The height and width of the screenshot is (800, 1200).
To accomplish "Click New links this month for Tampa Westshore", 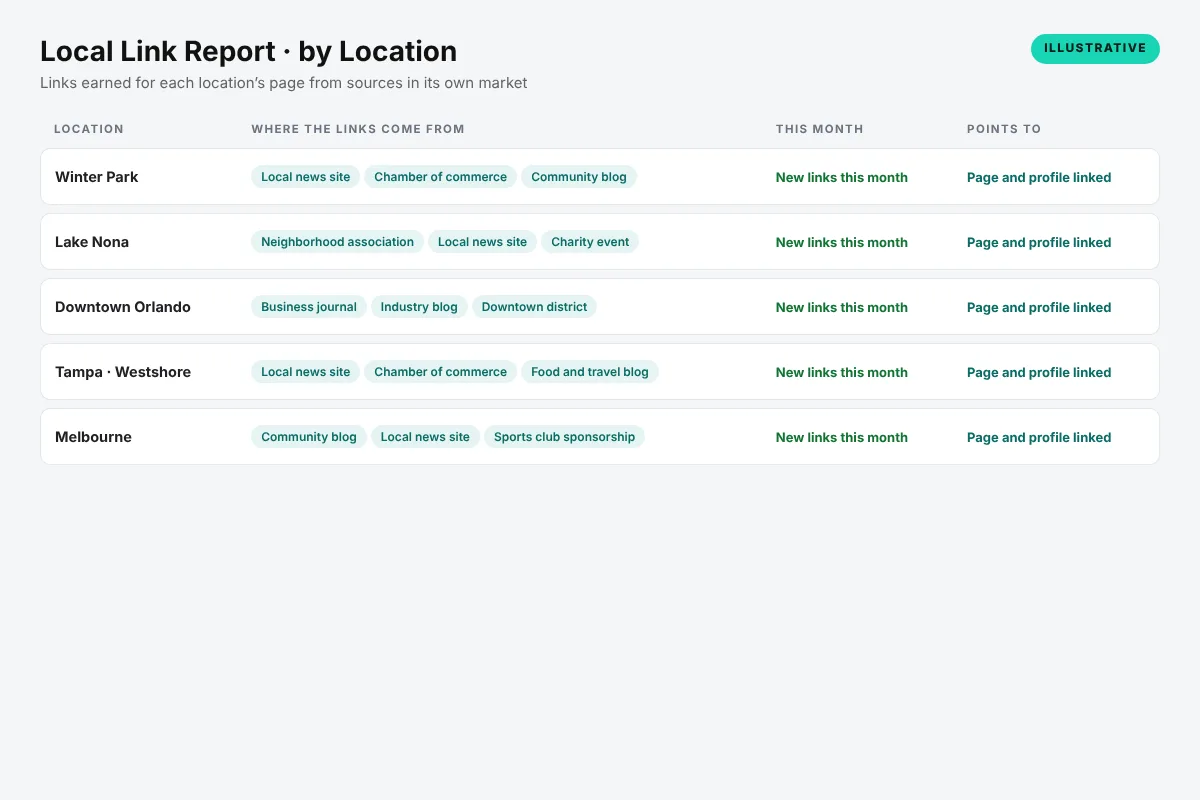I will (x=842, y=372).
